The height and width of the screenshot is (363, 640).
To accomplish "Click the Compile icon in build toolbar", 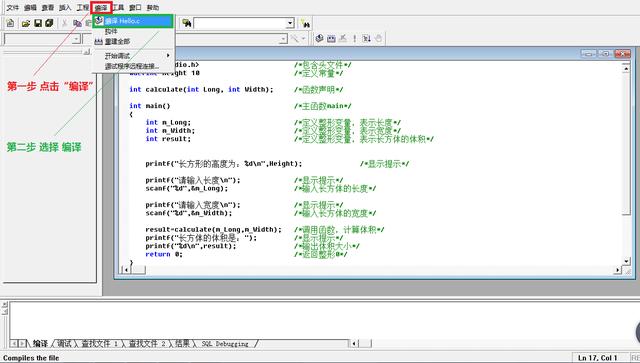I will [x=320, y=38].
